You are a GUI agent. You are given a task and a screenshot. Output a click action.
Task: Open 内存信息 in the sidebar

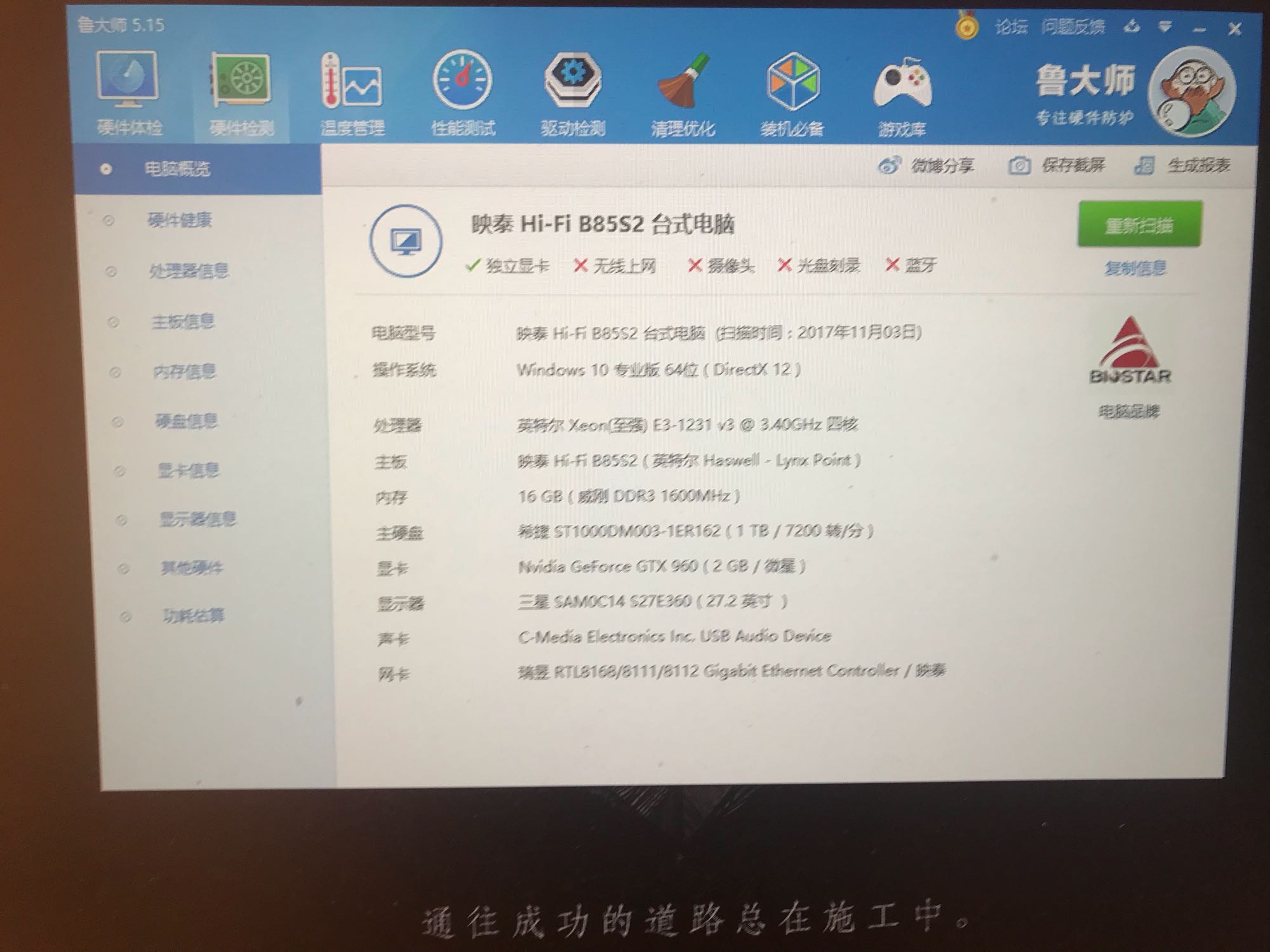(185, 371)
